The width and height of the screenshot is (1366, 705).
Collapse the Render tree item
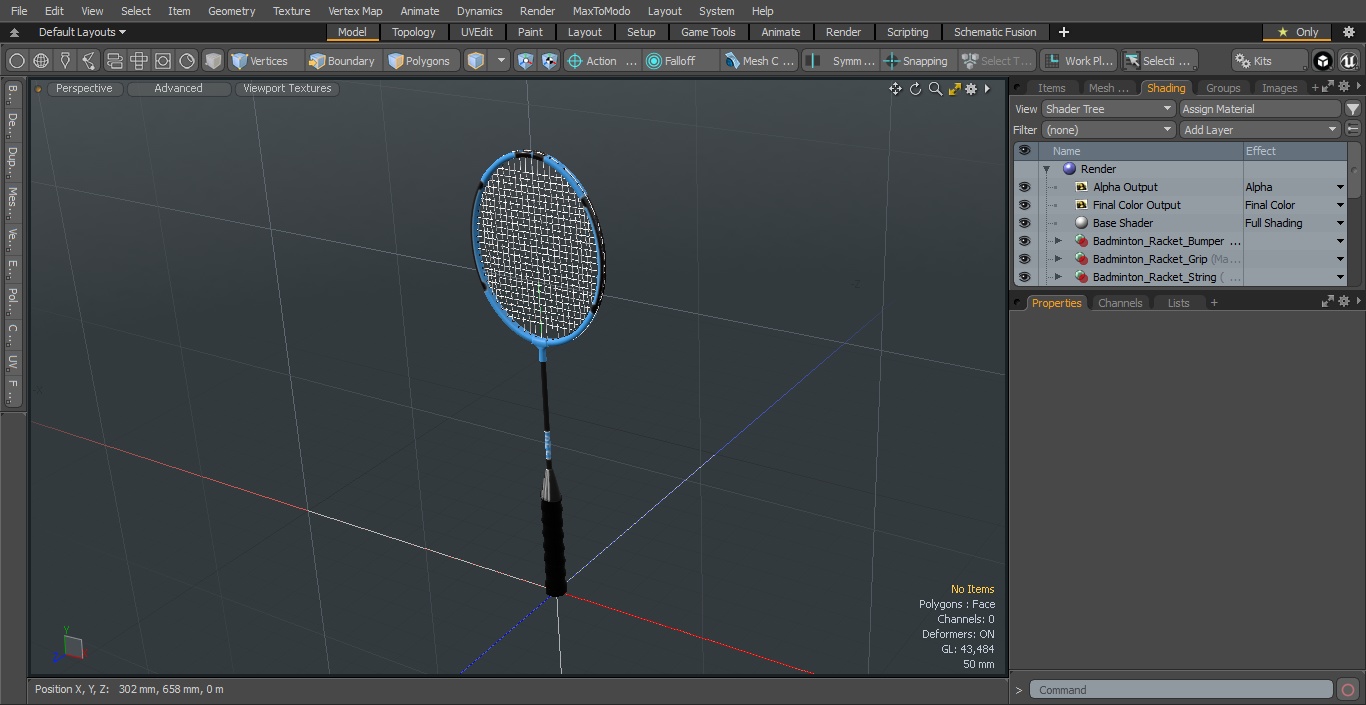(x=1046, y=169)
